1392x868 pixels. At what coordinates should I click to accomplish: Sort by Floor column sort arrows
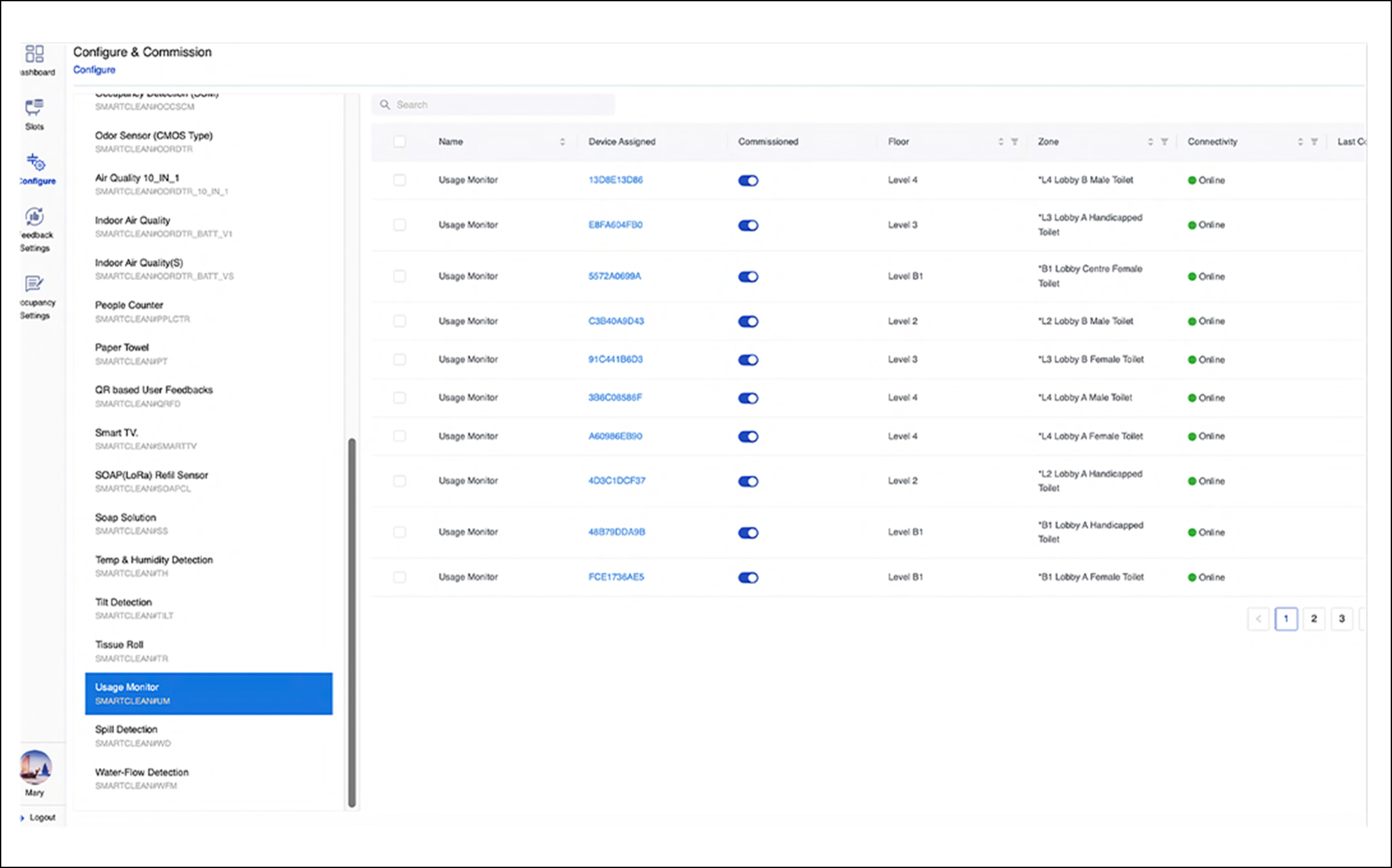tap(1001, 142)
